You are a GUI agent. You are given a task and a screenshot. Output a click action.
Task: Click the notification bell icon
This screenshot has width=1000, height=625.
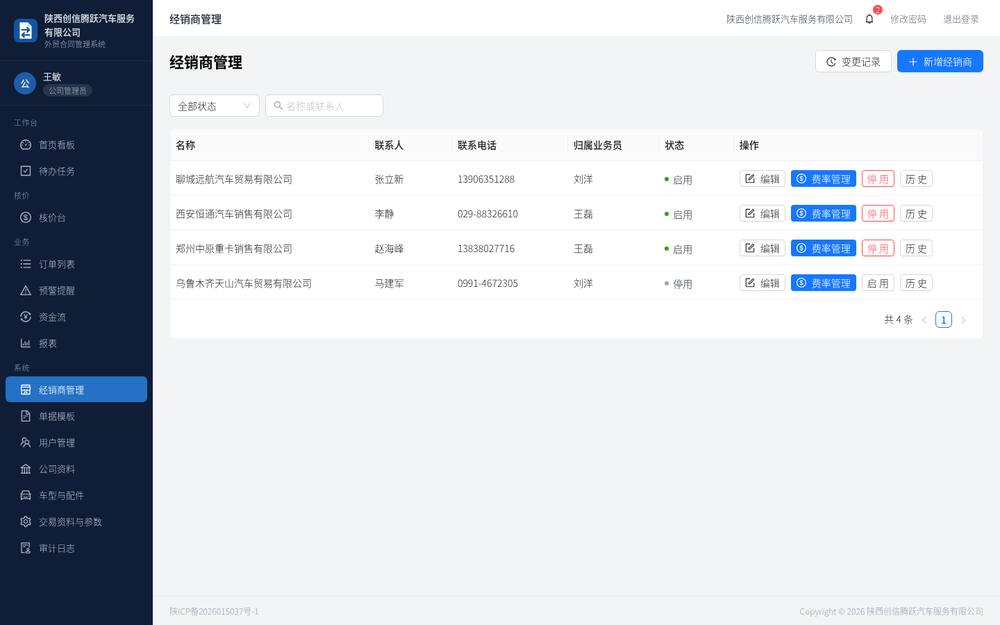pos(869,19)
